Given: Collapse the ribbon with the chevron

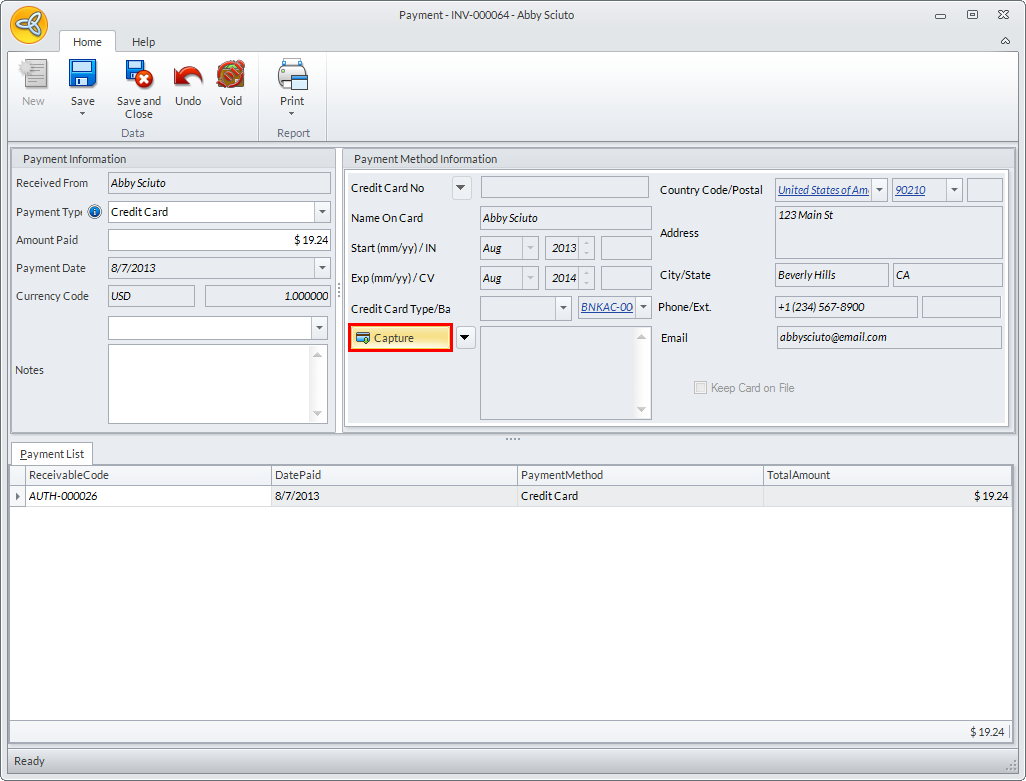Looking at the screenshot, I should coord(1005,42).
